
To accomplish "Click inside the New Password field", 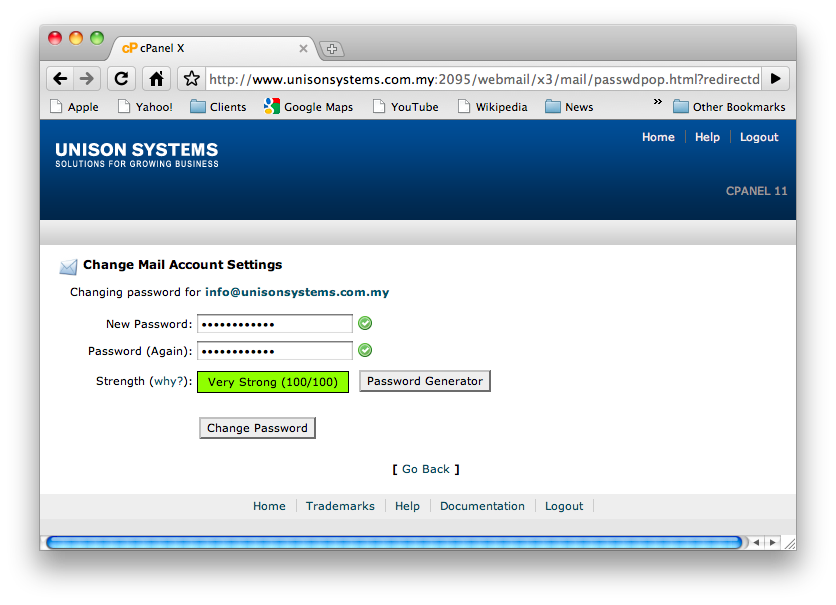I will pyautogui.click(x=275, y=323).
